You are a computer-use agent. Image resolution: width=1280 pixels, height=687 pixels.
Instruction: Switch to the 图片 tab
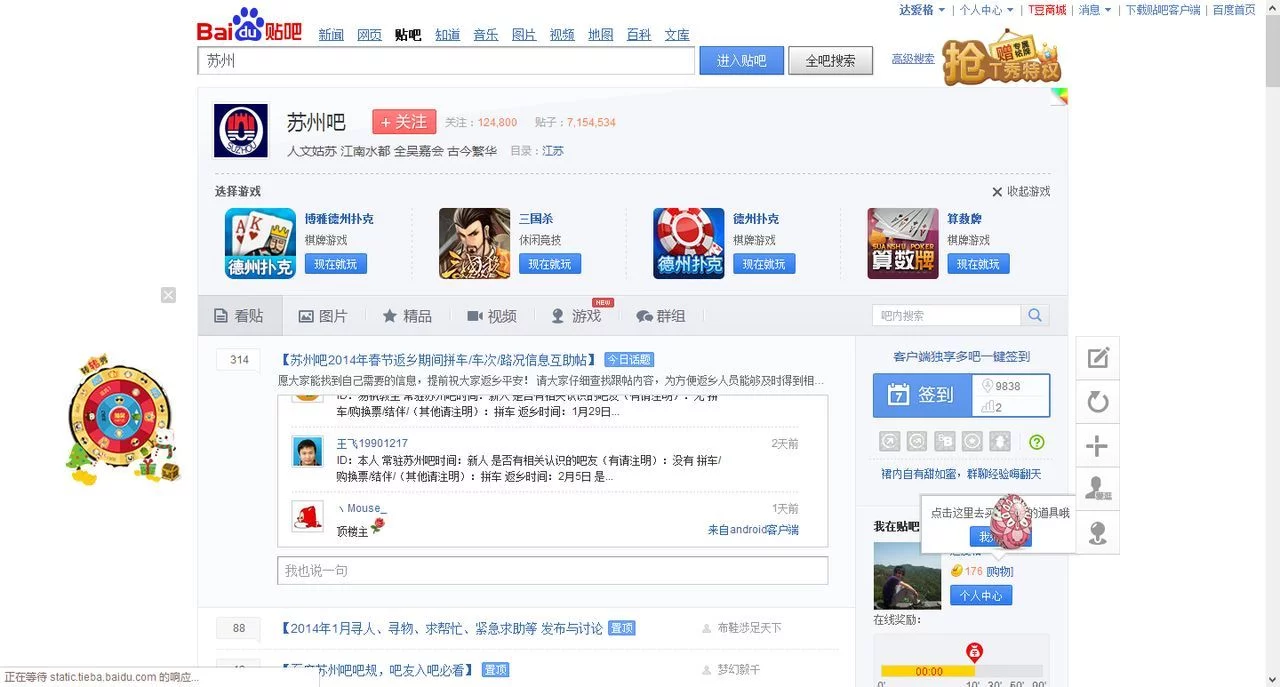(x=323, y=316)
